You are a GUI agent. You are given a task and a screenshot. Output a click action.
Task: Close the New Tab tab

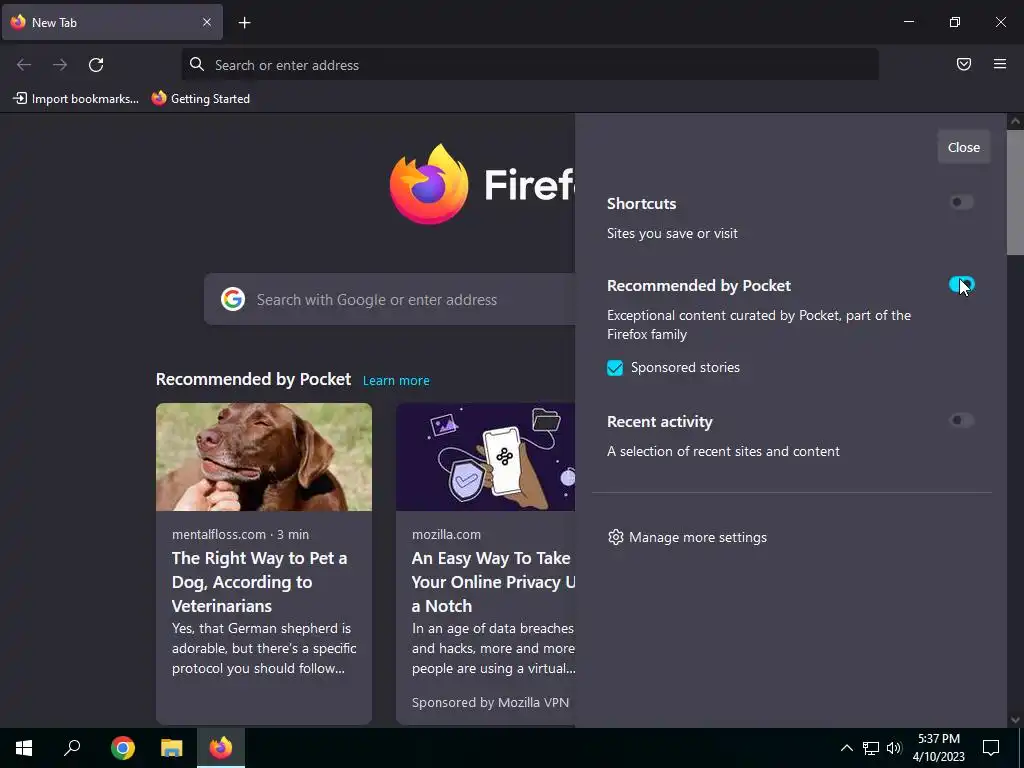[207, 22]
